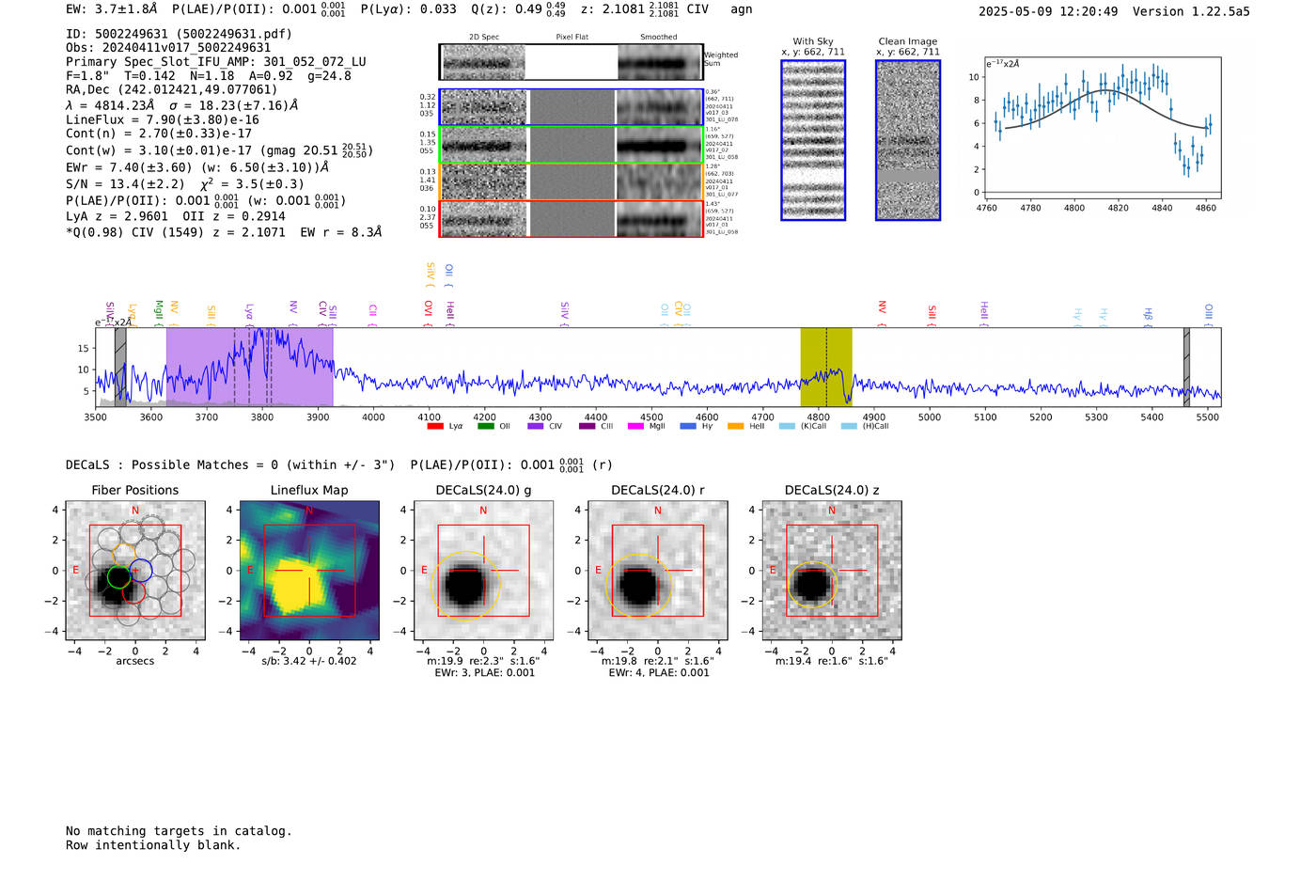Viewport: 1316px width, 896px height.
Task: Open the Fiber Positions cutout image
Action: [135, 571]
